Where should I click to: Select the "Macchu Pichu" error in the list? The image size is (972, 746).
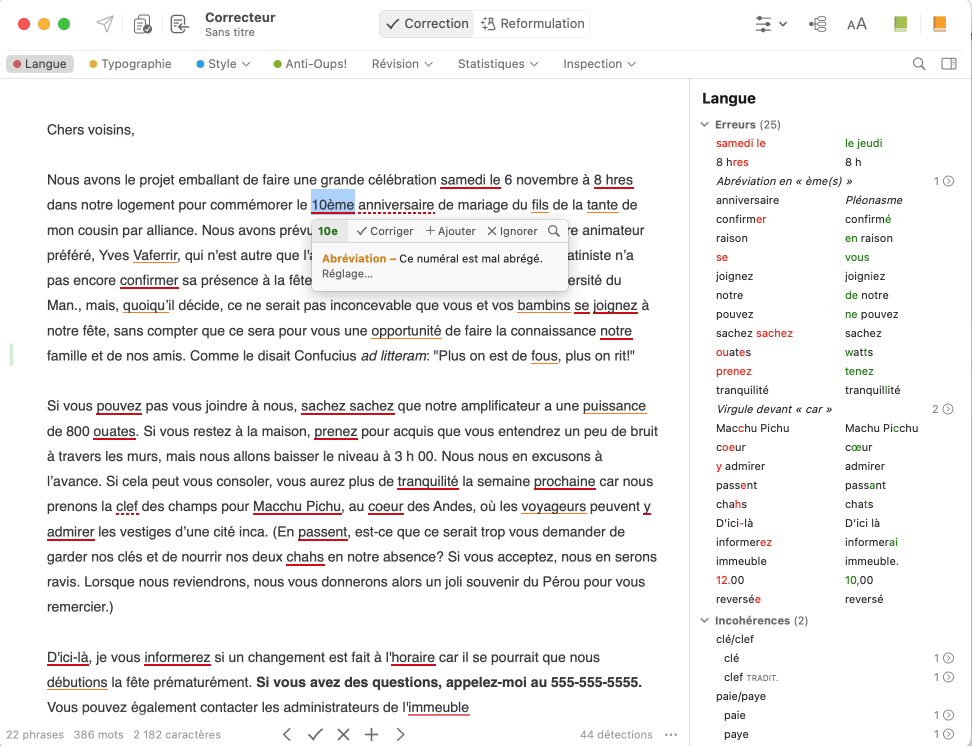coord(752,428)
